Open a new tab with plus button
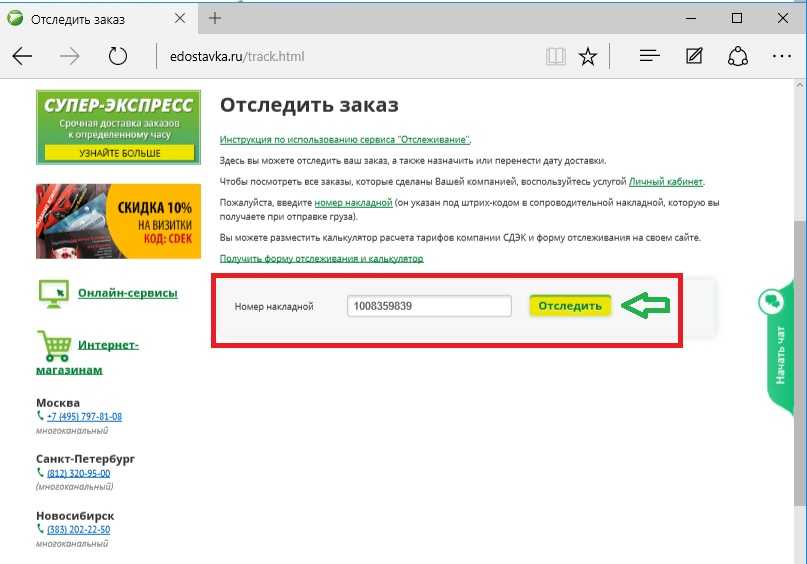 (215, 18)
